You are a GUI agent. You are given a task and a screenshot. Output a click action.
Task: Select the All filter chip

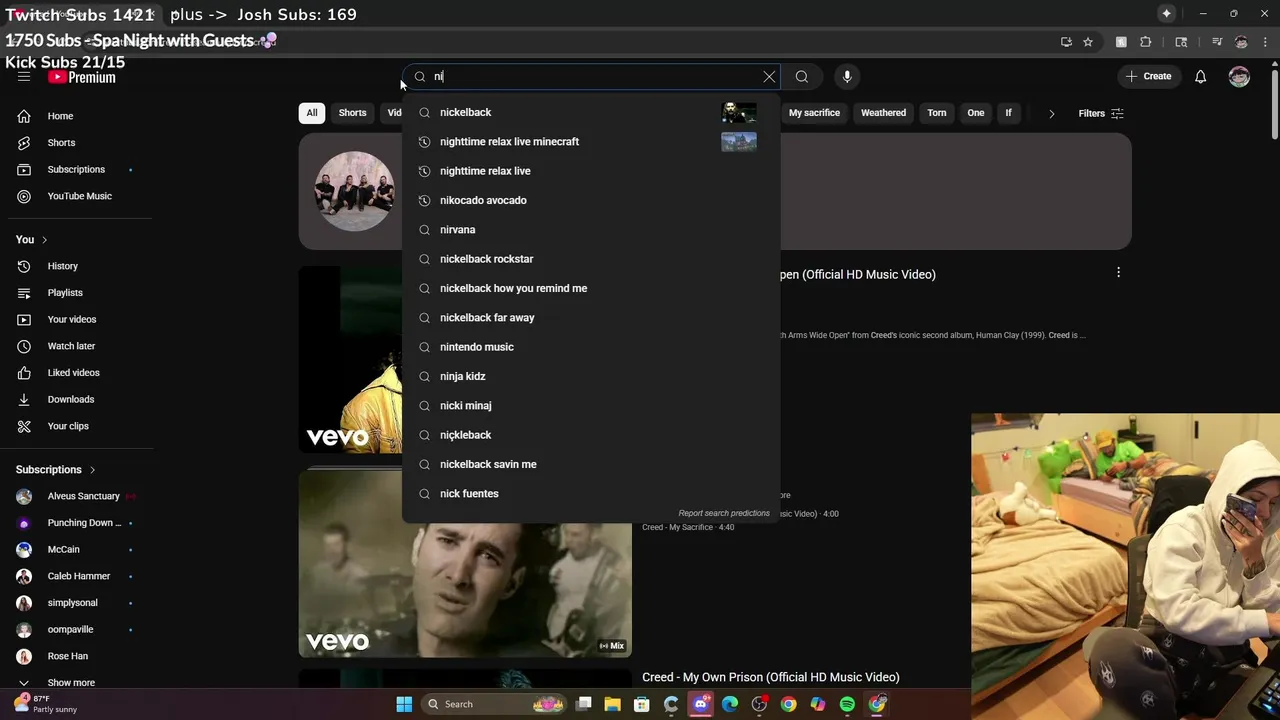pyautogui.click(x=312, y=113)
